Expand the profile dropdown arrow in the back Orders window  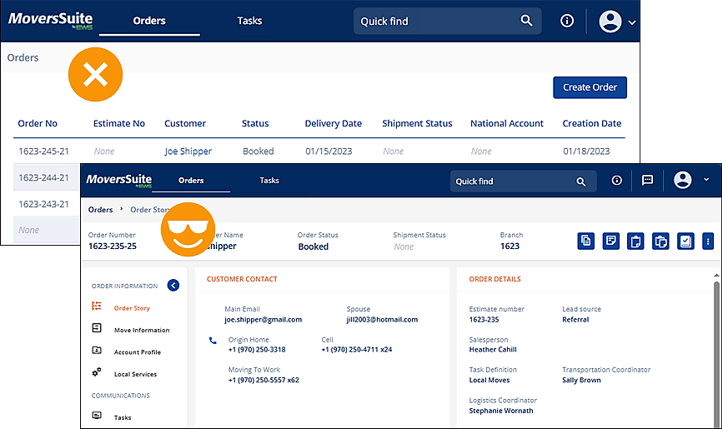coord(632,22)
